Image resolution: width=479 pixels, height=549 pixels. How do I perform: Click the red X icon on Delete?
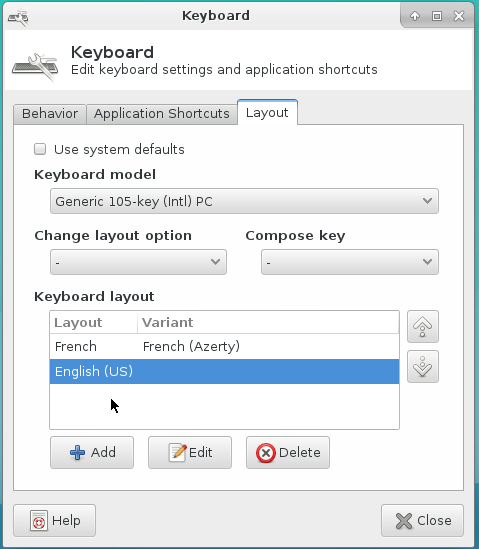point(266,453)
